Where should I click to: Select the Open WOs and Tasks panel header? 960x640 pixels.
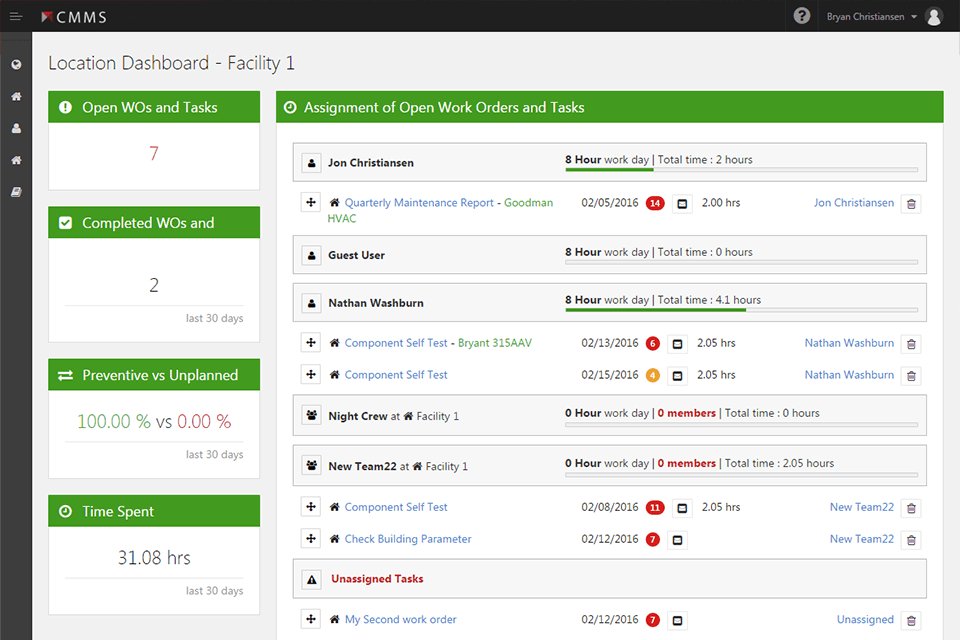pos(154,107)
